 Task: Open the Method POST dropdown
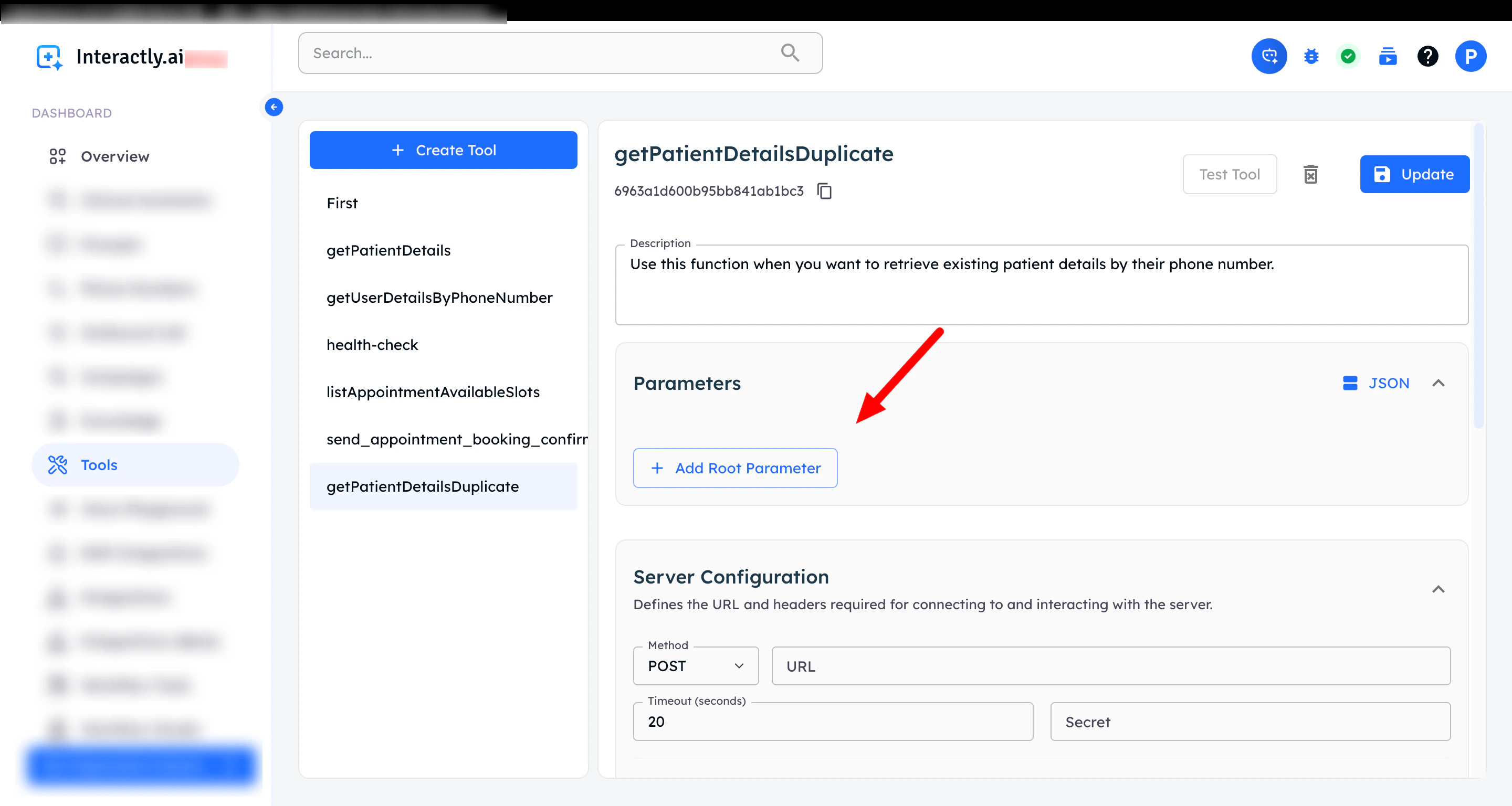tap(696, 666)
